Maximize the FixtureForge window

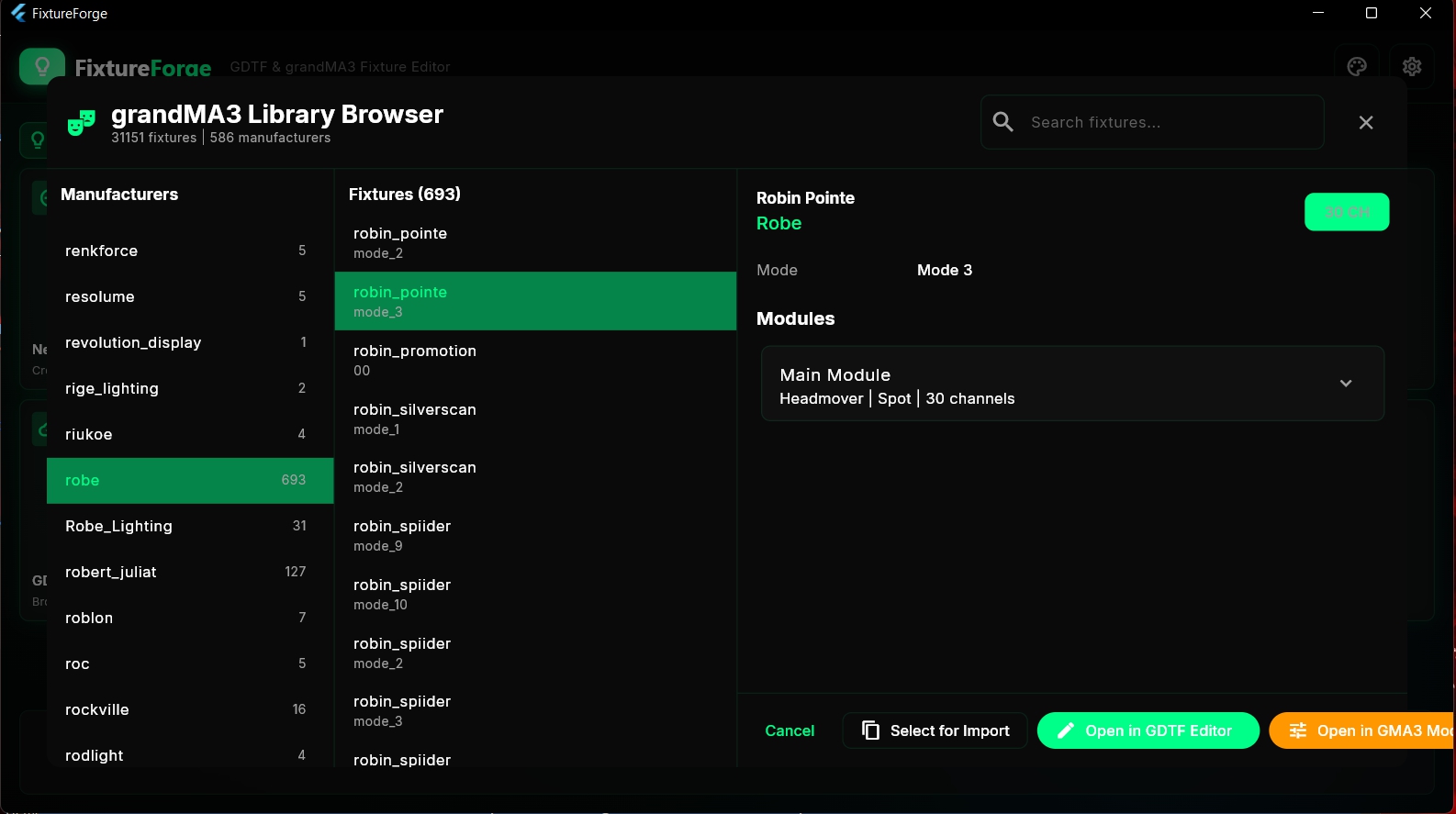1372,13
